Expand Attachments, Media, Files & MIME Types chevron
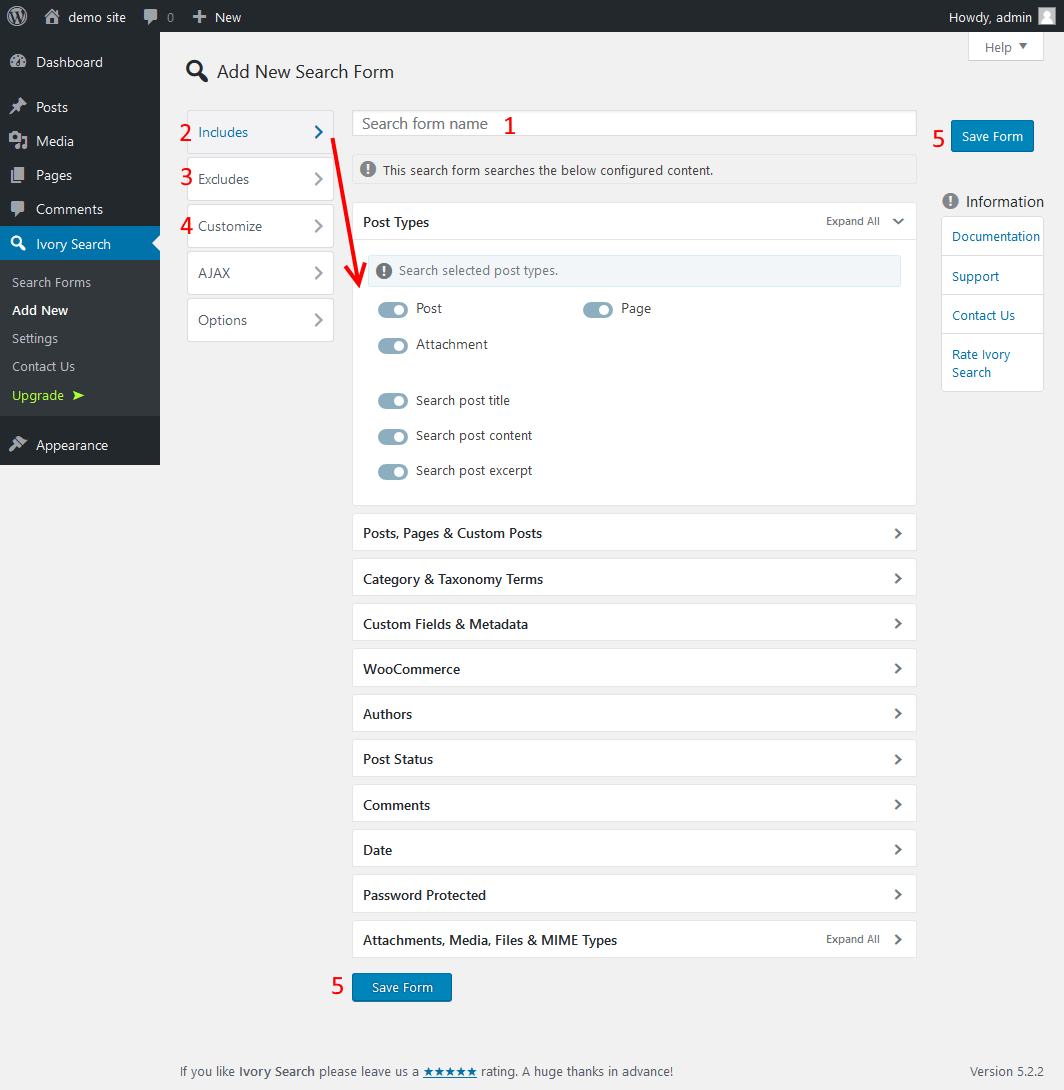The width and height of the screenshot is (1064, 1090). pyautogui.click(x=898, y=940)
